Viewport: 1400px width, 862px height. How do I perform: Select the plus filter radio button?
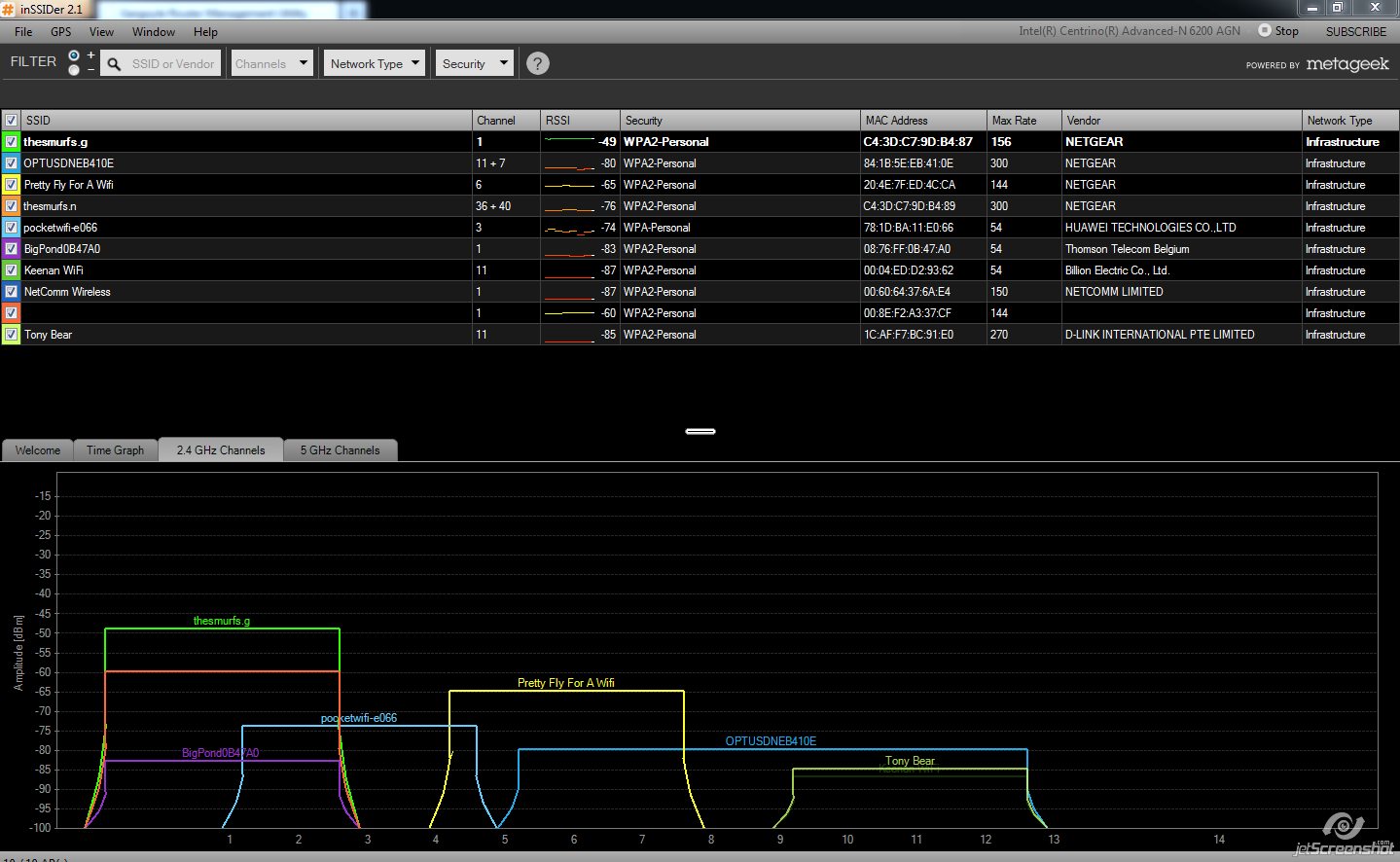(74, 56)
